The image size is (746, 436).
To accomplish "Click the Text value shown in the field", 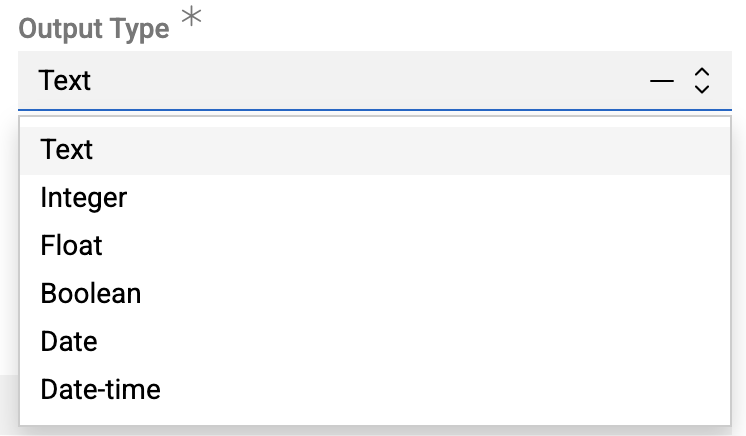I will (x=65, y=80).
